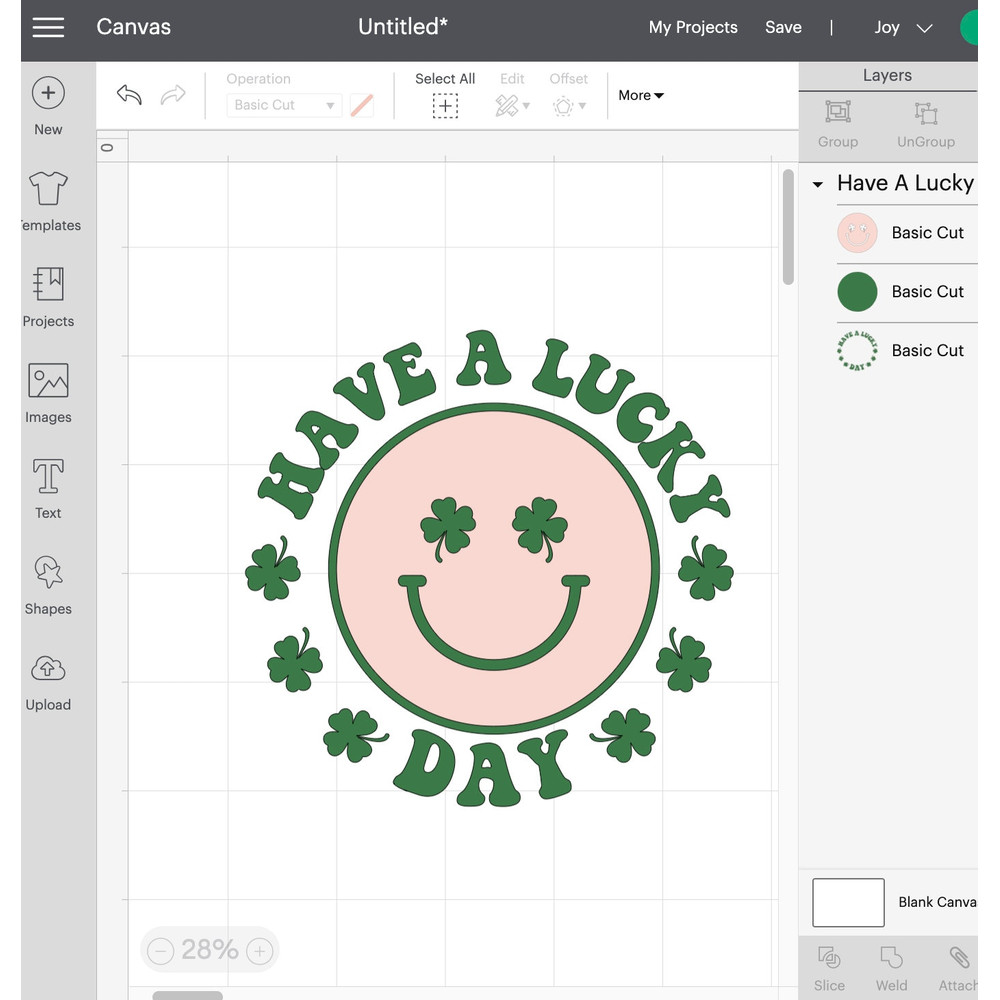Go to My Projects
The height and width of the screenshot is (1000, 1000).
pos(693,27)
